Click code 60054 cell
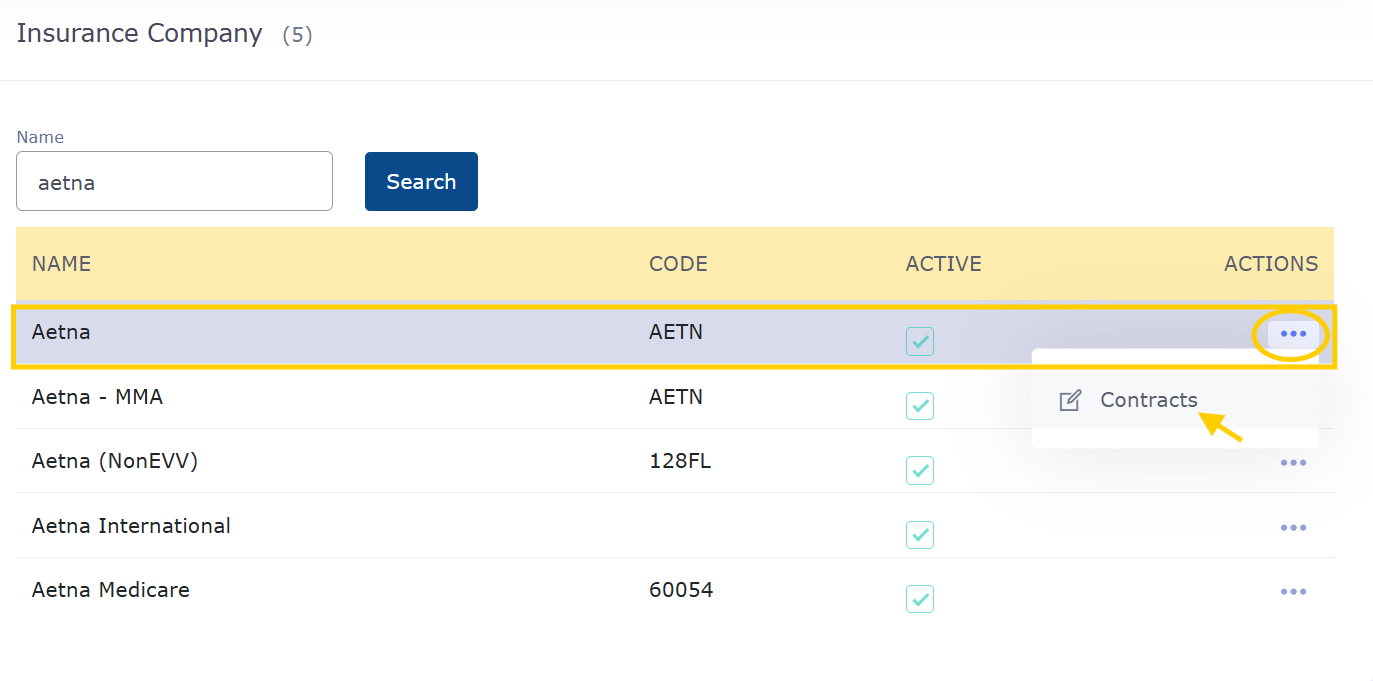This screenshot has width=1373, height=681. pos(681,590)
